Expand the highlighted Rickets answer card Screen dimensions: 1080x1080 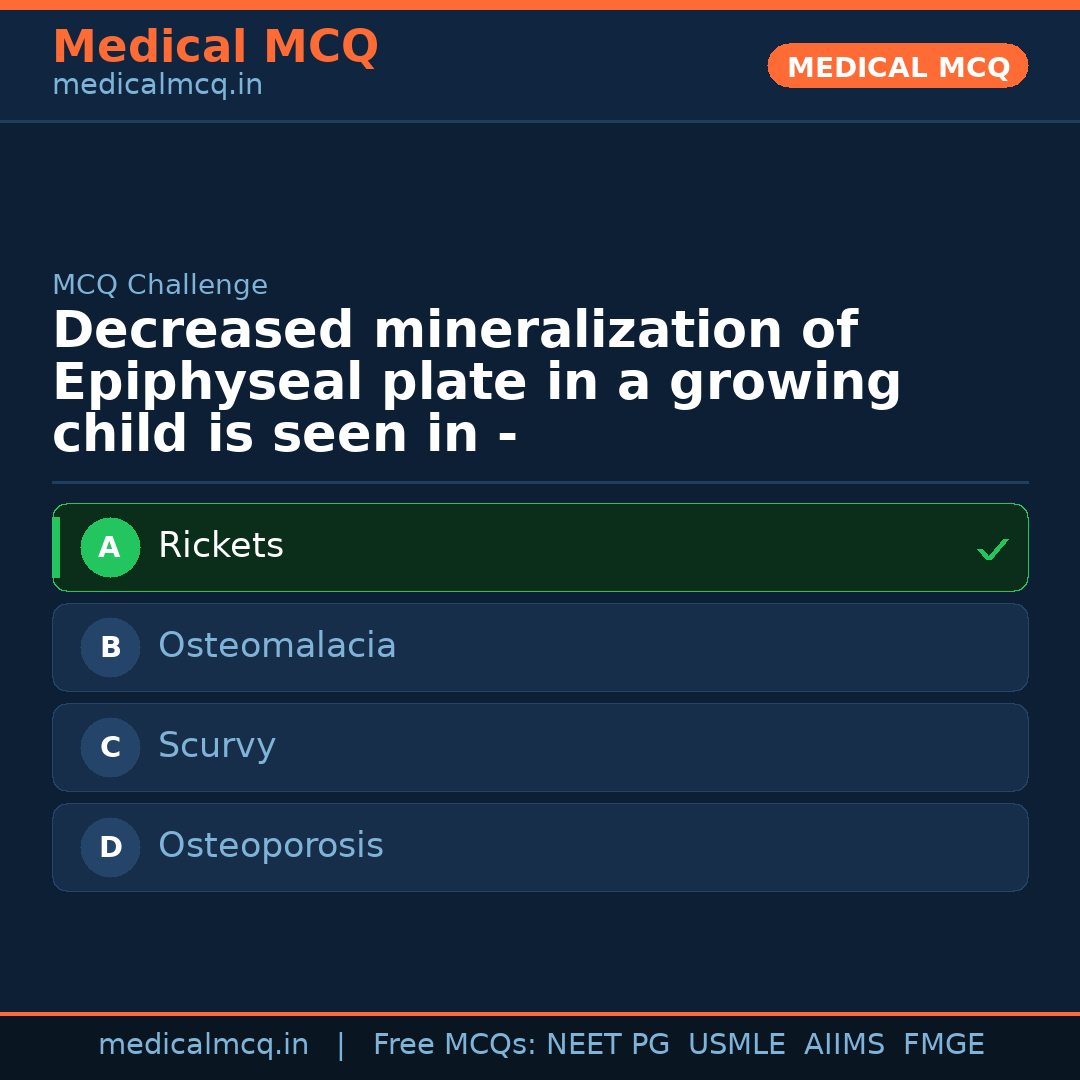[x=540, y=547]
